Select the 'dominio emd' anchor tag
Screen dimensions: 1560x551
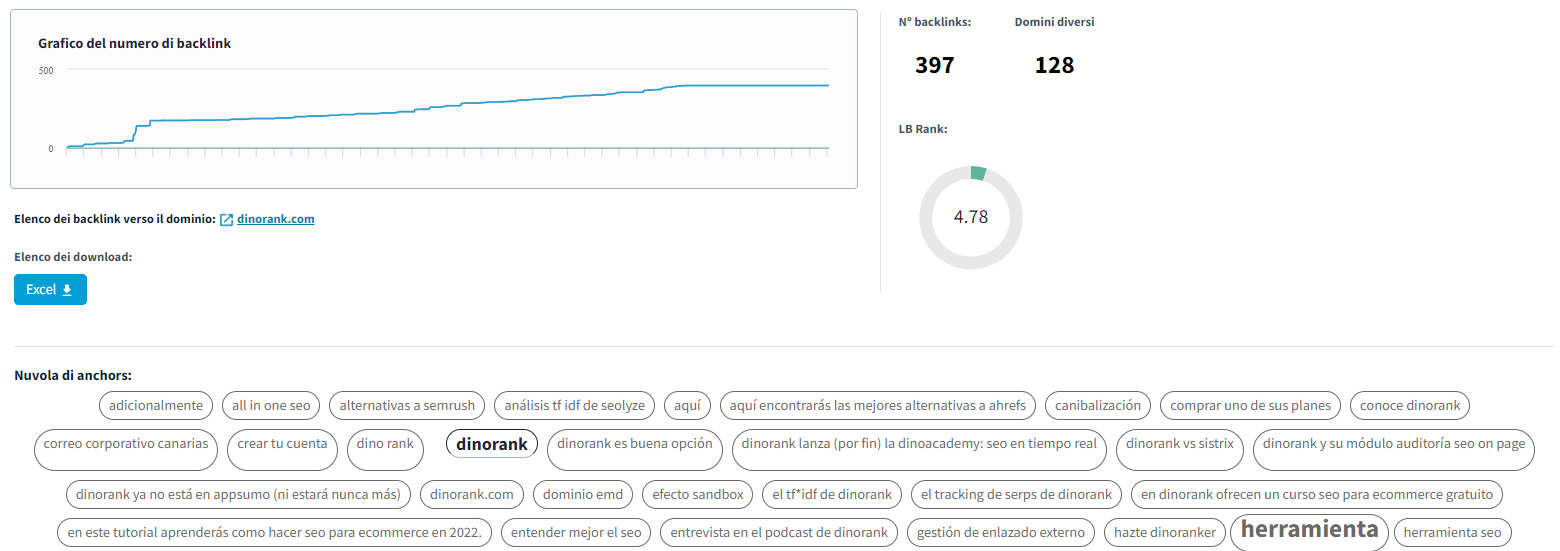pos(583,494)
